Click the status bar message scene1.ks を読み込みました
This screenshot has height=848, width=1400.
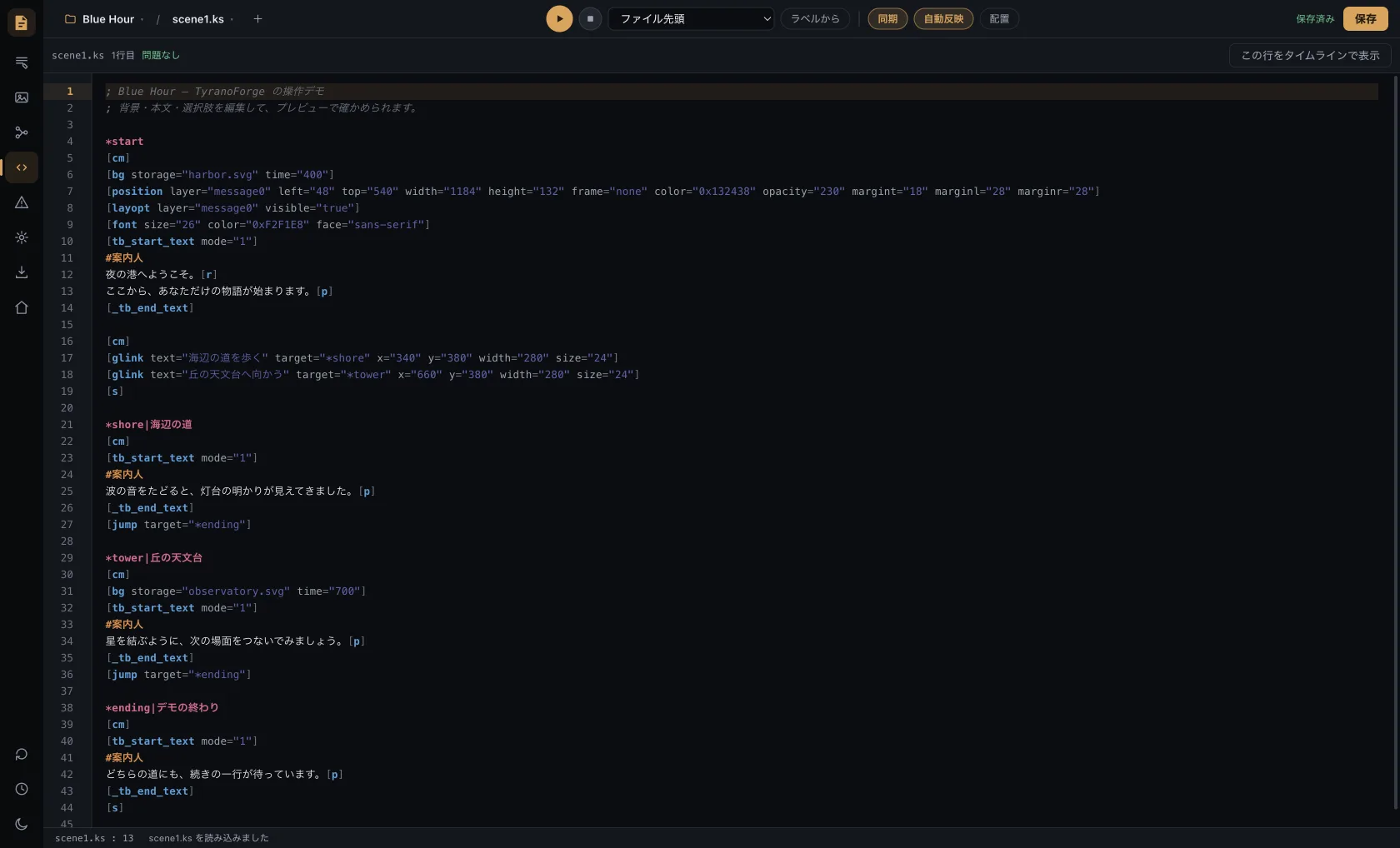point(208,838)
